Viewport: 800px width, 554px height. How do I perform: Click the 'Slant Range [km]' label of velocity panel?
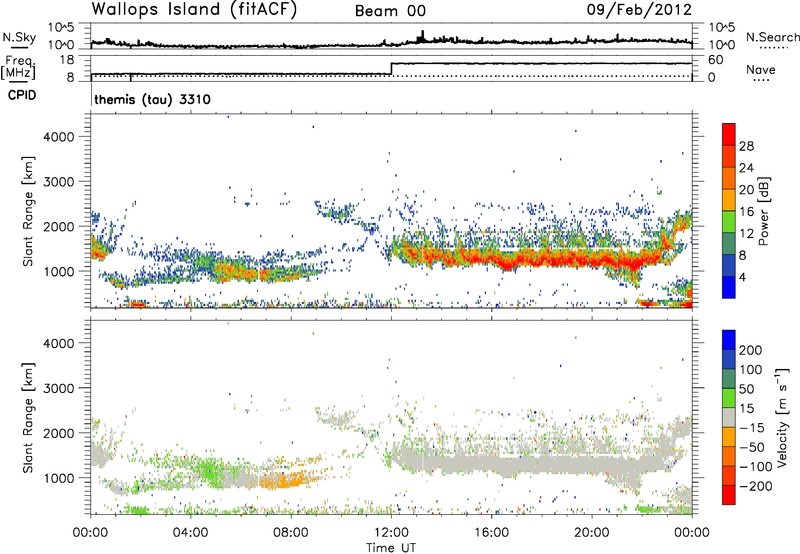click(x=28, y=418)
